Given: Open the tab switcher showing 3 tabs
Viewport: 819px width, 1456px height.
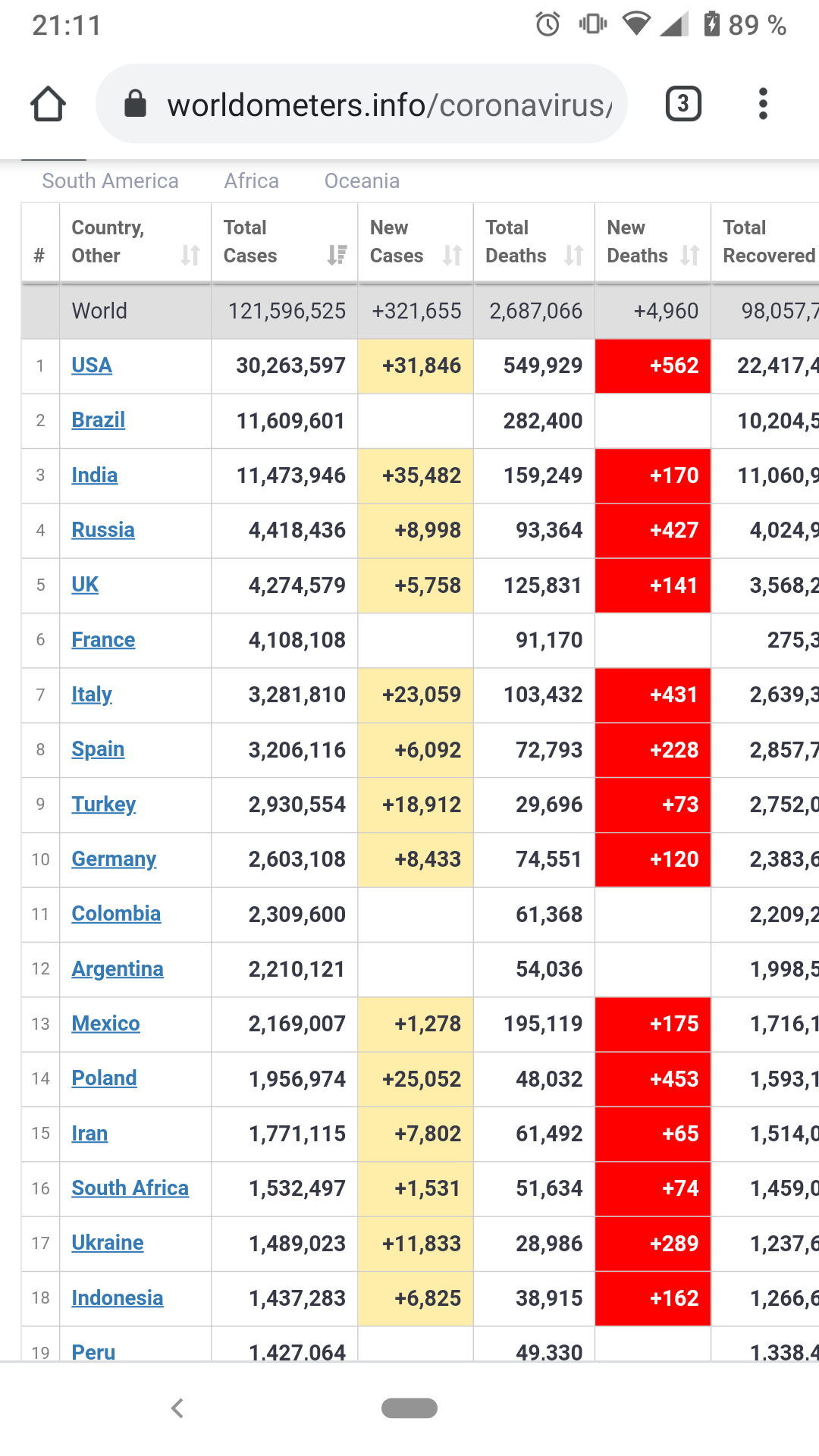Looking at the screenshot, I should (682, 104).
